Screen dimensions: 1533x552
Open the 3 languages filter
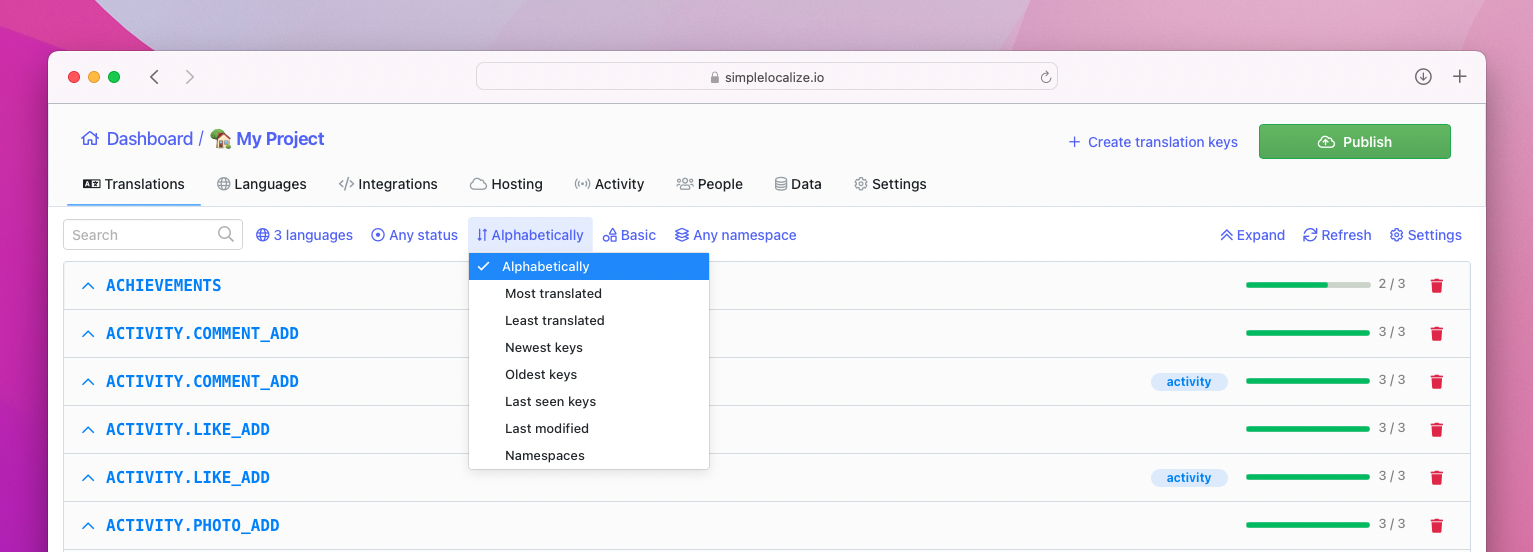[x=304, y=235]
